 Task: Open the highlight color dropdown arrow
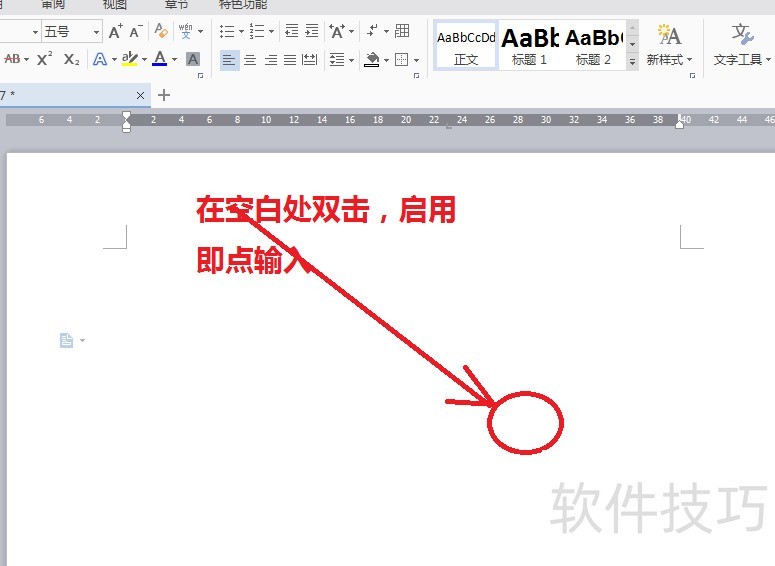(x=144, y=60)
